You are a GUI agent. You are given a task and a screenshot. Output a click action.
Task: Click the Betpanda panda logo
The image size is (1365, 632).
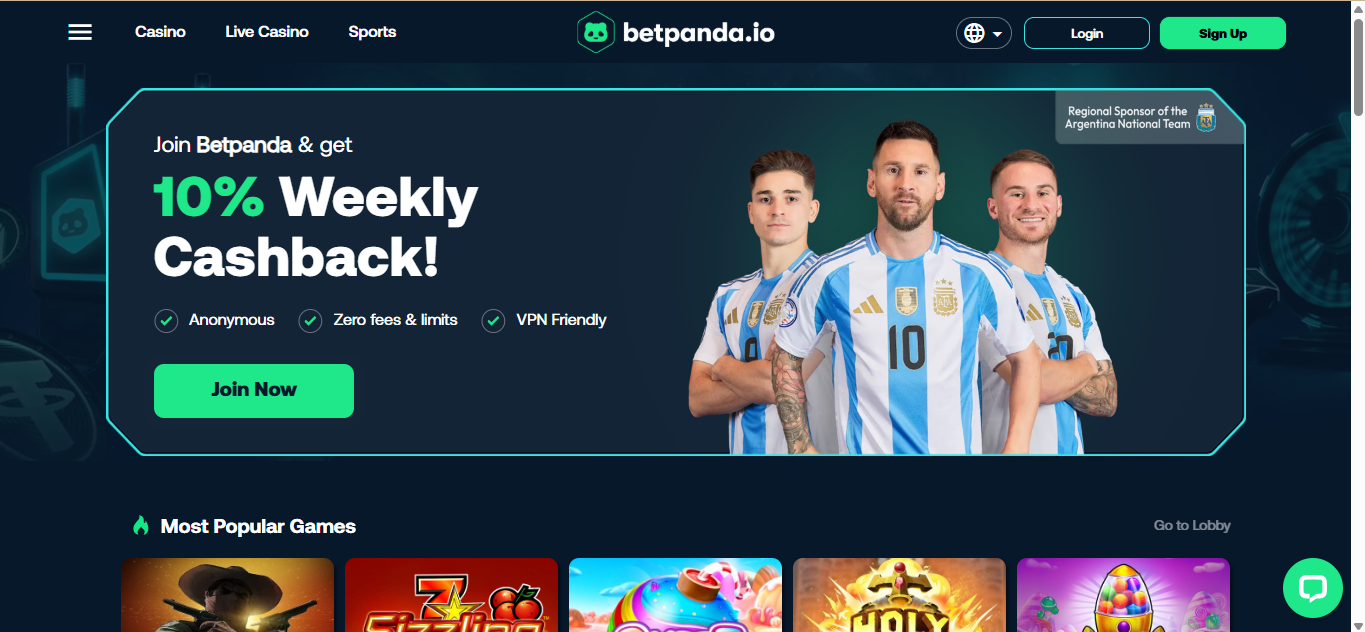pos(595,32)
